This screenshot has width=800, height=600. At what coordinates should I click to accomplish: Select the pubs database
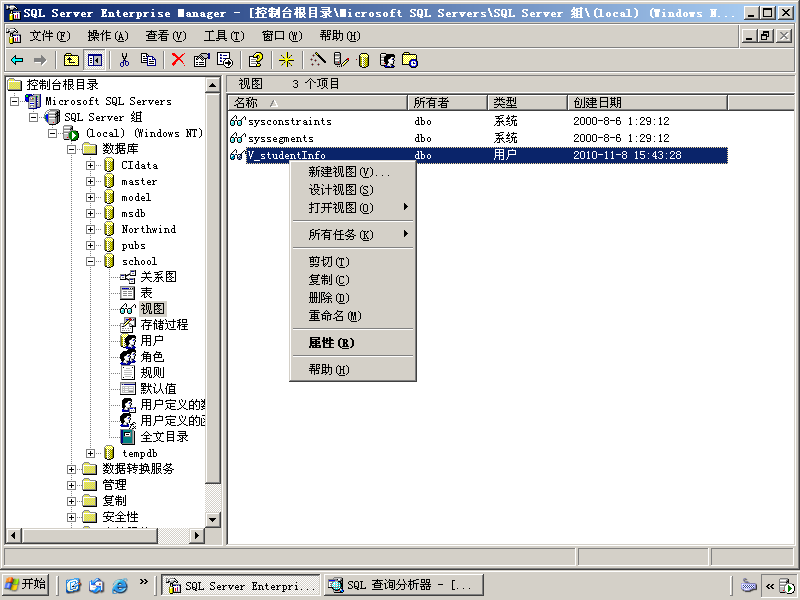click(x=133, y=245)
